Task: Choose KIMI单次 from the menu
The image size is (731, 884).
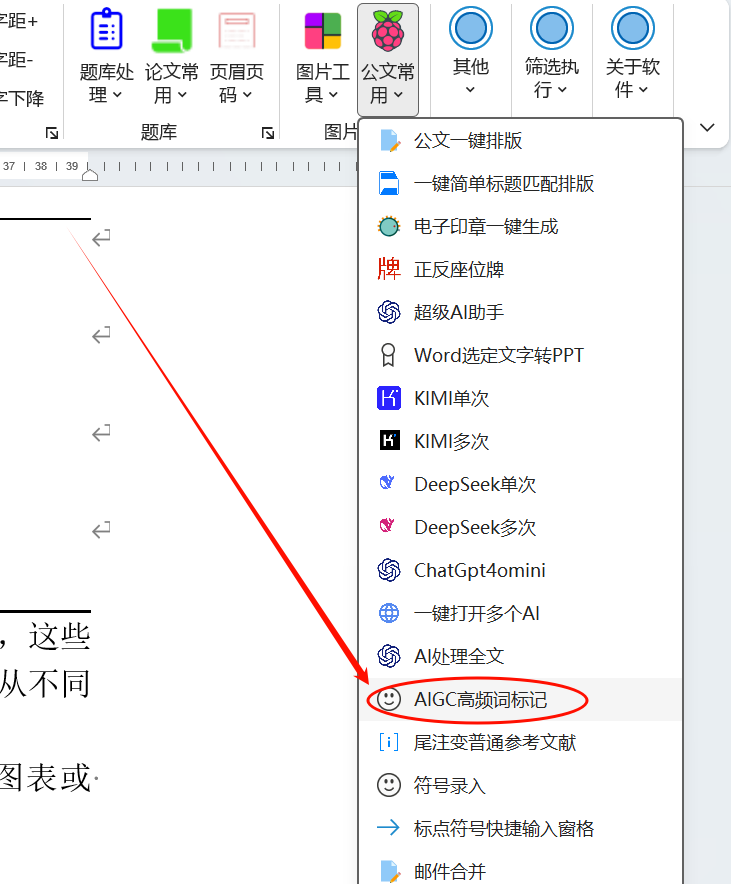Action: pos(520,398)
